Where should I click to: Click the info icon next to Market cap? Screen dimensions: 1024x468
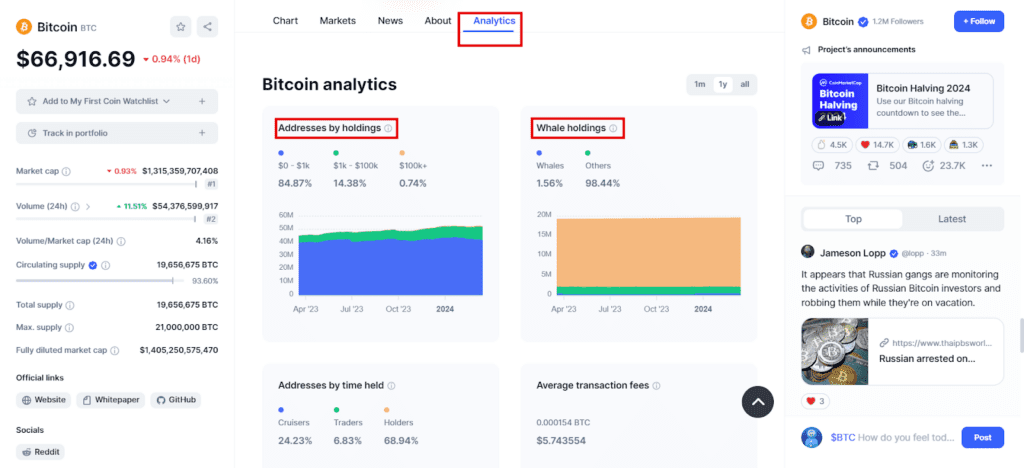(x=66, y=171)
